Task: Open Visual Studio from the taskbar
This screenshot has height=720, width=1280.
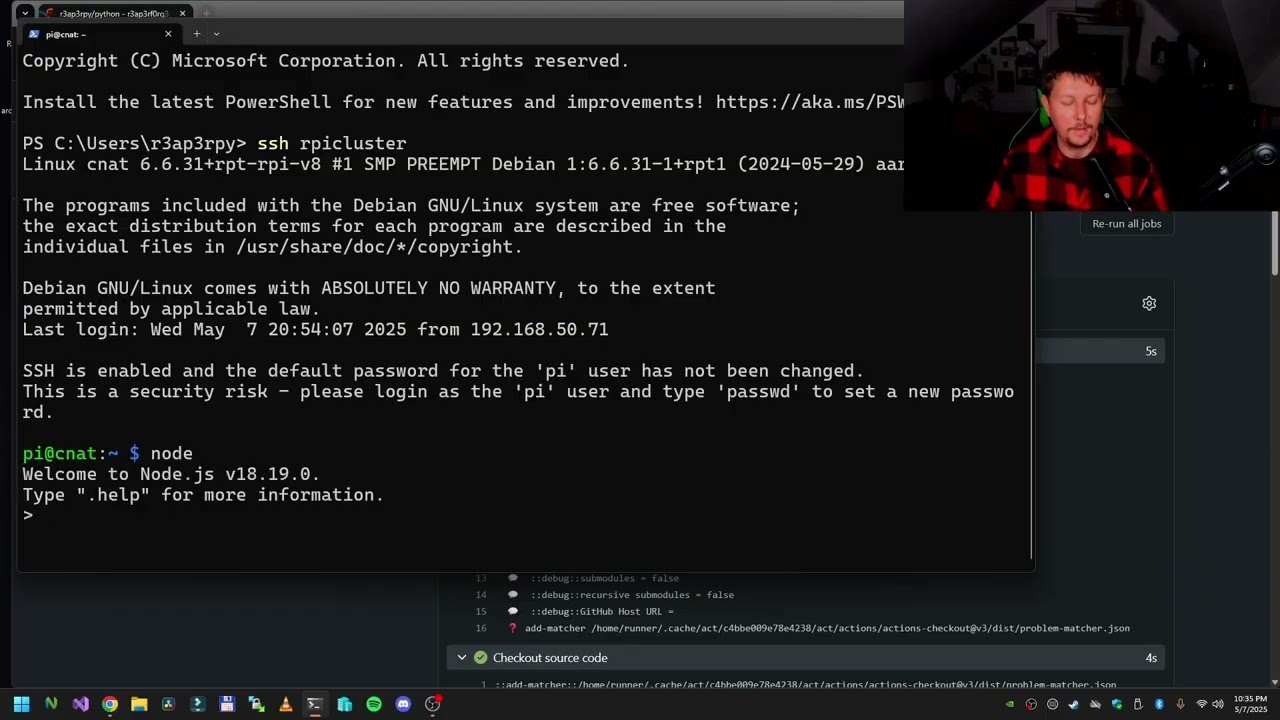Action: tap(81, 704)
